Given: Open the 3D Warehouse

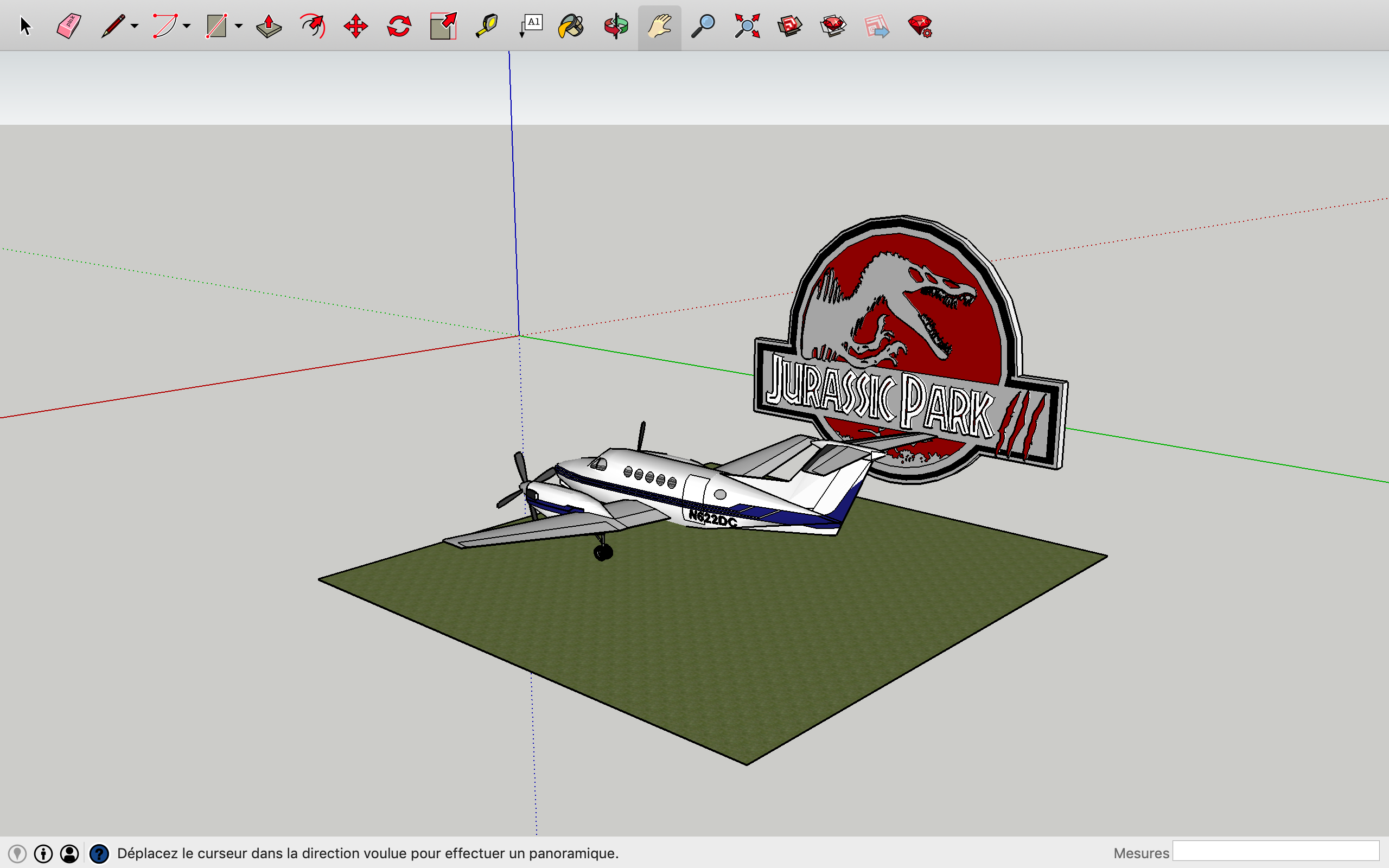Looking at the screenshot, I should pos(790,26).
